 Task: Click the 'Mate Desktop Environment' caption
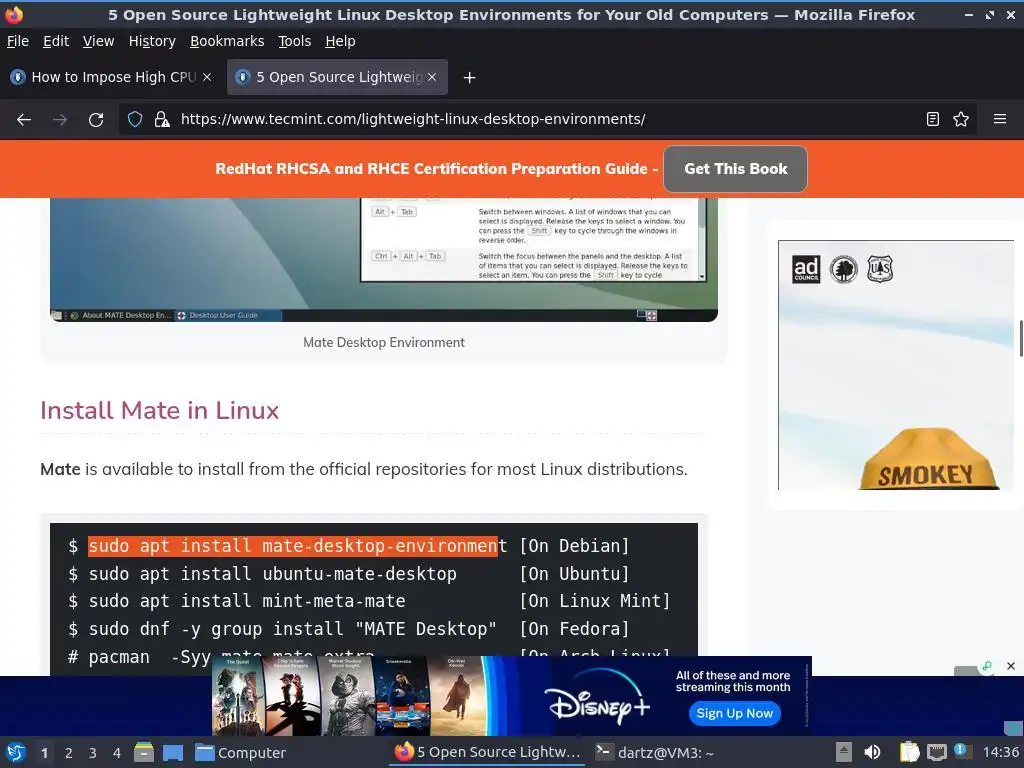pyautogui.click(x=384, y=342)
